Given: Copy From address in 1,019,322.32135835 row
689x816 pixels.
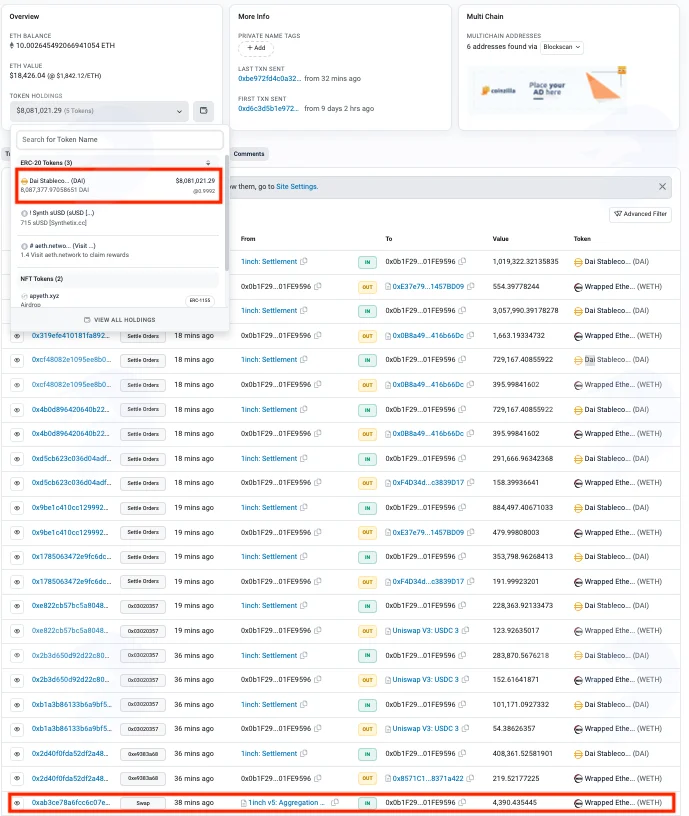Looking at the screenshot, I should (x=304, y=261).
